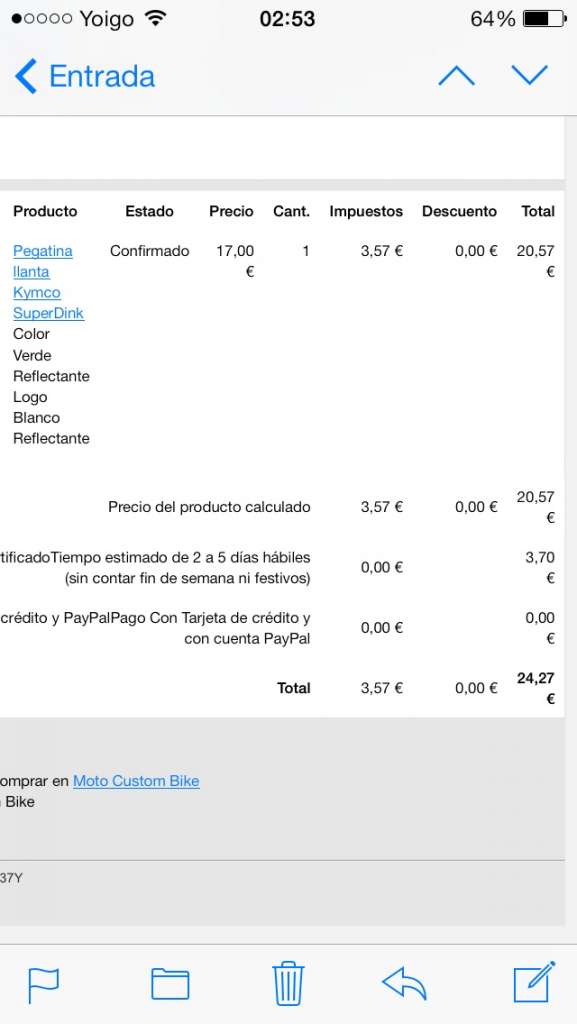577x1024 pixels.
Task: Go to next message with down arrow
Action: coord(529,75)
